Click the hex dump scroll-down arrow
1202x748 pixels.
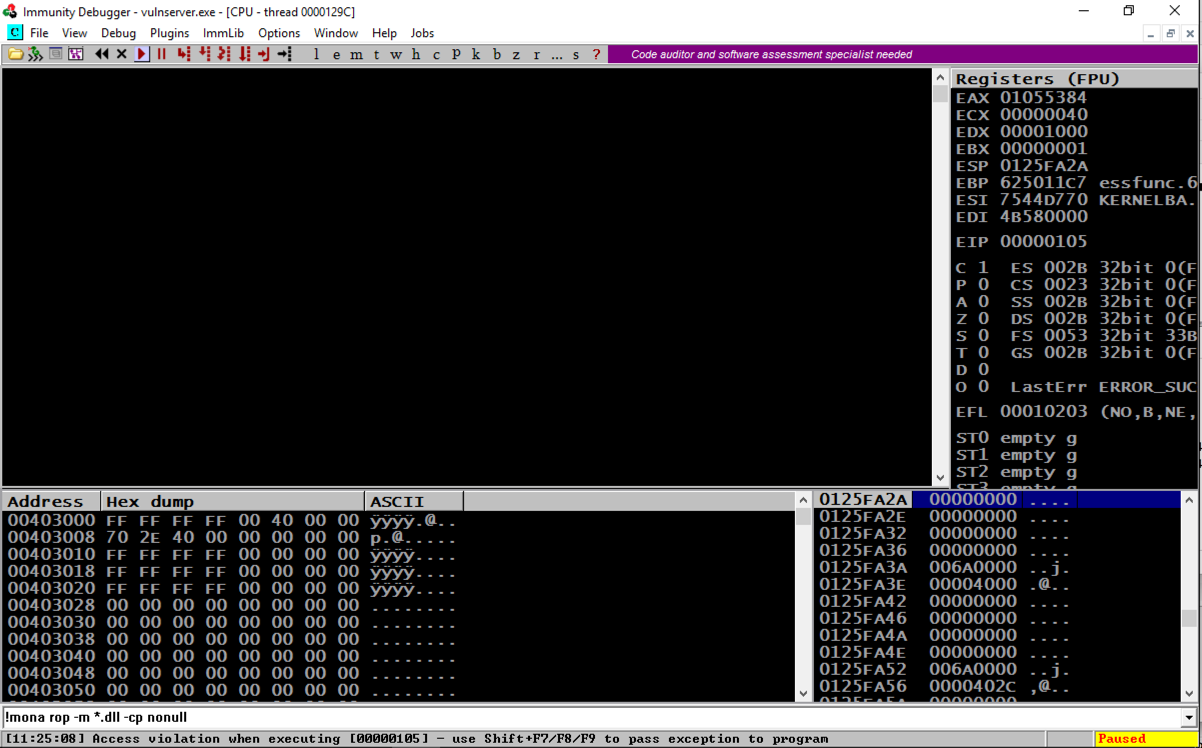(804, 693)
